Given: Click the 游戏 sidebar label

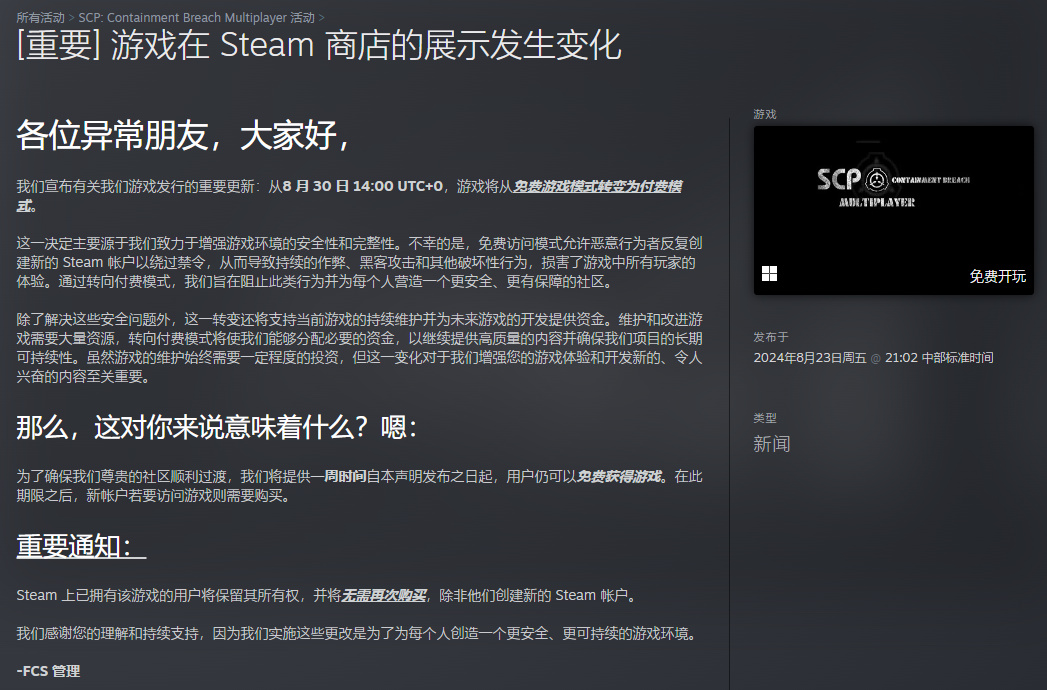Looking at the screenshot, I should click(765, 114).
